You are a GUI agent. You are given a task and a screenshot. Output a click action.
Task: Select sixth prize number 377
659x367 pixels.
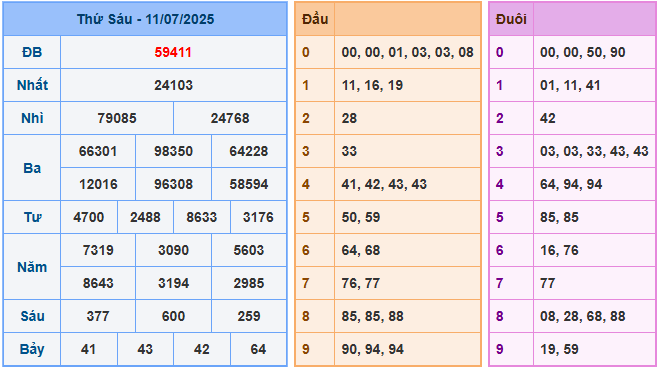pos(98,316)
